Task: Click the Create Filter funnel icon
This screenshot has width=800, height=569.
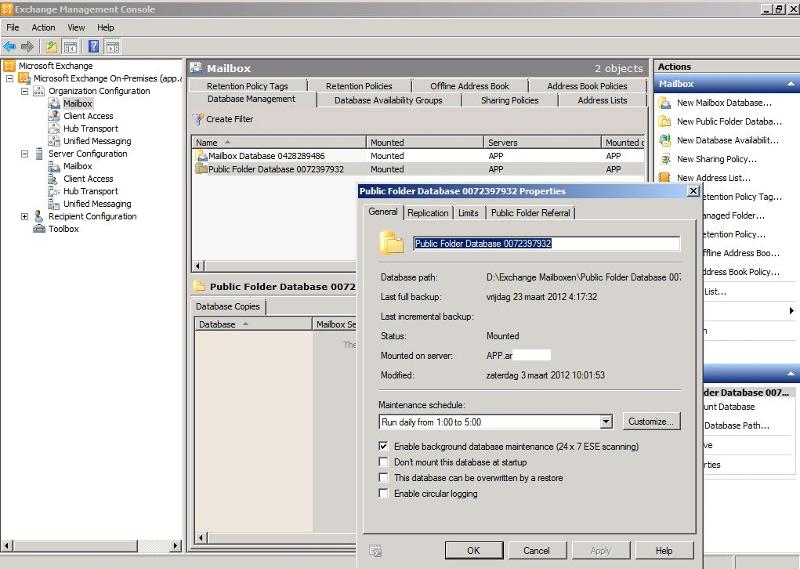Action: point(198,119)
